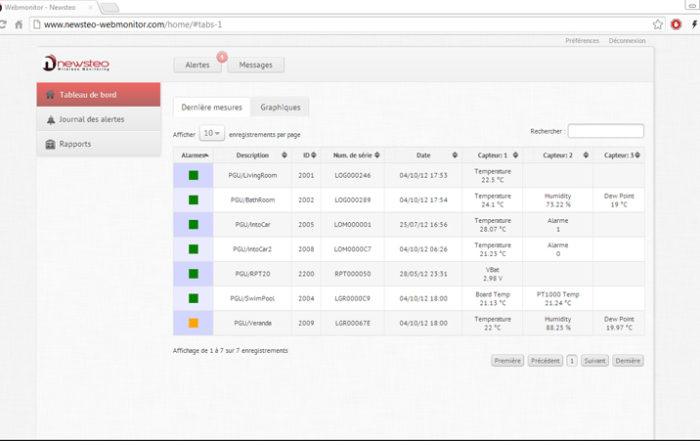Click the building icon beside Rapports
Screen dimensions: 700x441
[50, 144]
